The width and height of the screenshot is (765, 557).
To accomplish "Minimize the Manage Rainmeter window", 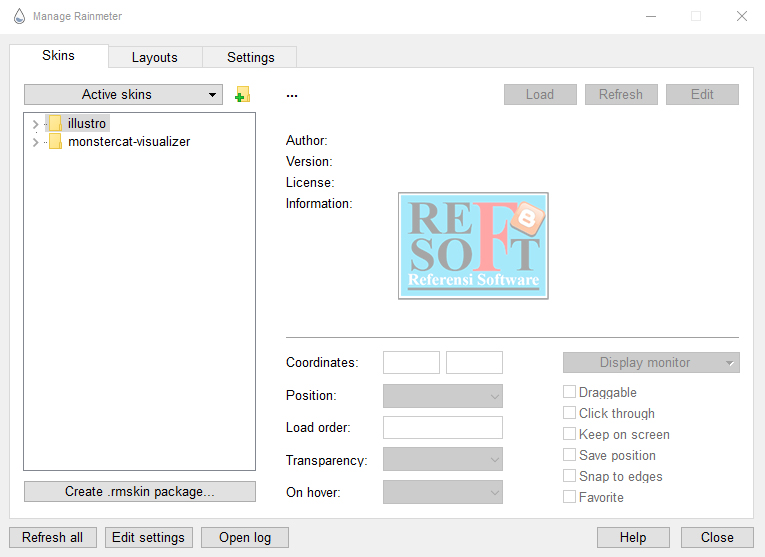I will [651, 16].
